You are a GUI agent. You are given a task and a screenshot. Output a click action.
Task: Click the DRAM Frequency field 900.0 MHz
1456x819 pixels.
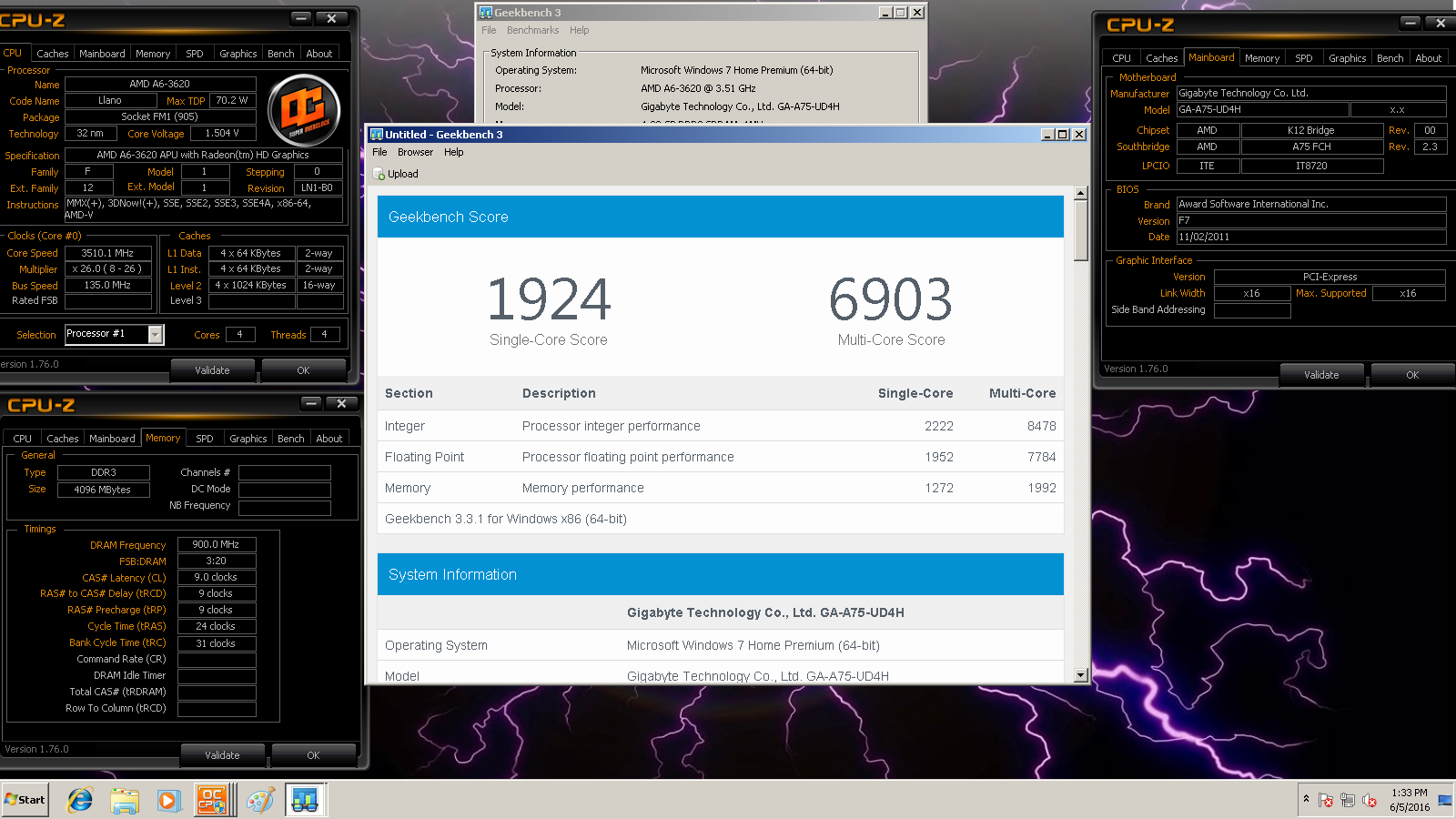tap(217, 544)
